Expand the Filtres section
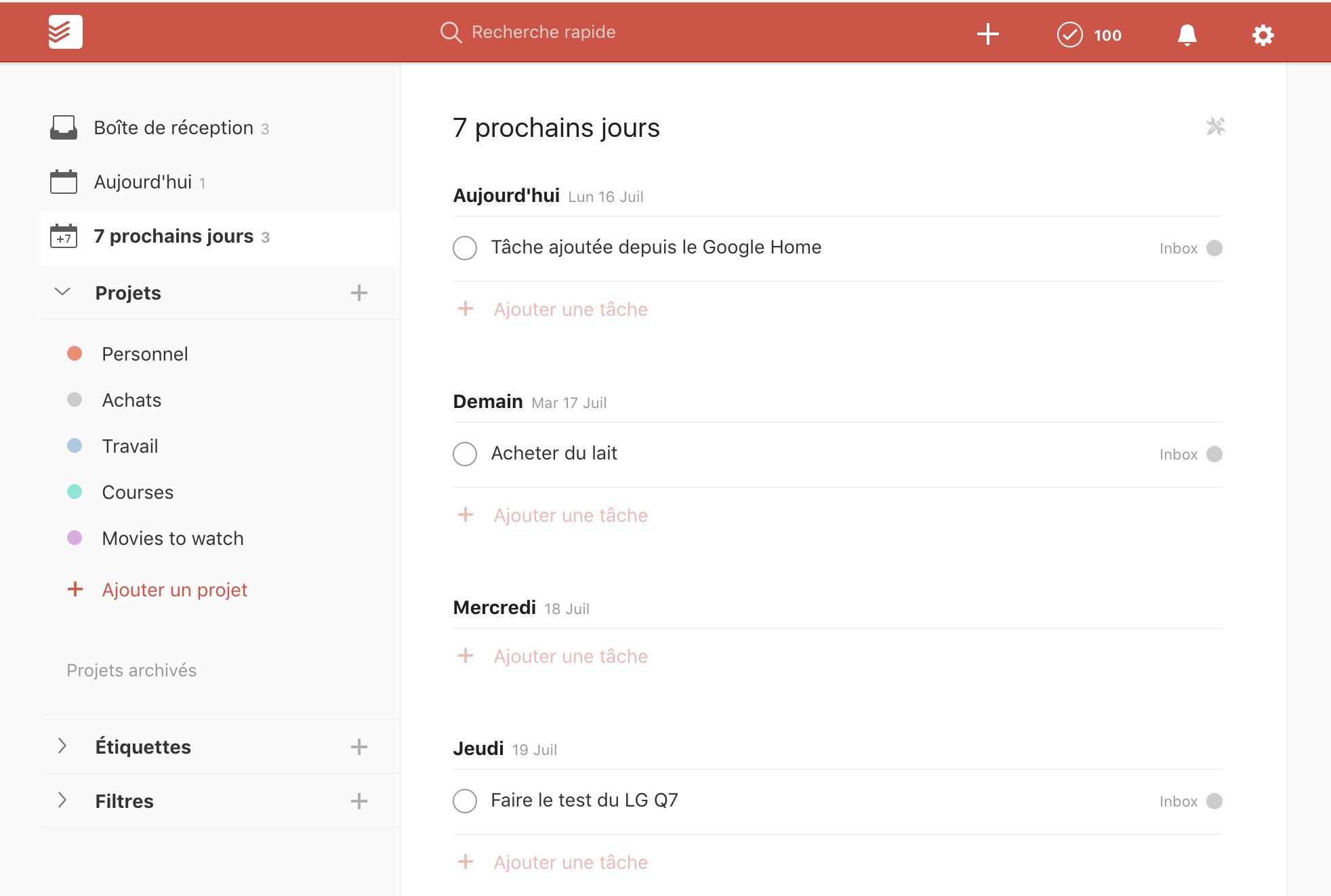This screenshot has height=896, width=1331. click(62, 800)
